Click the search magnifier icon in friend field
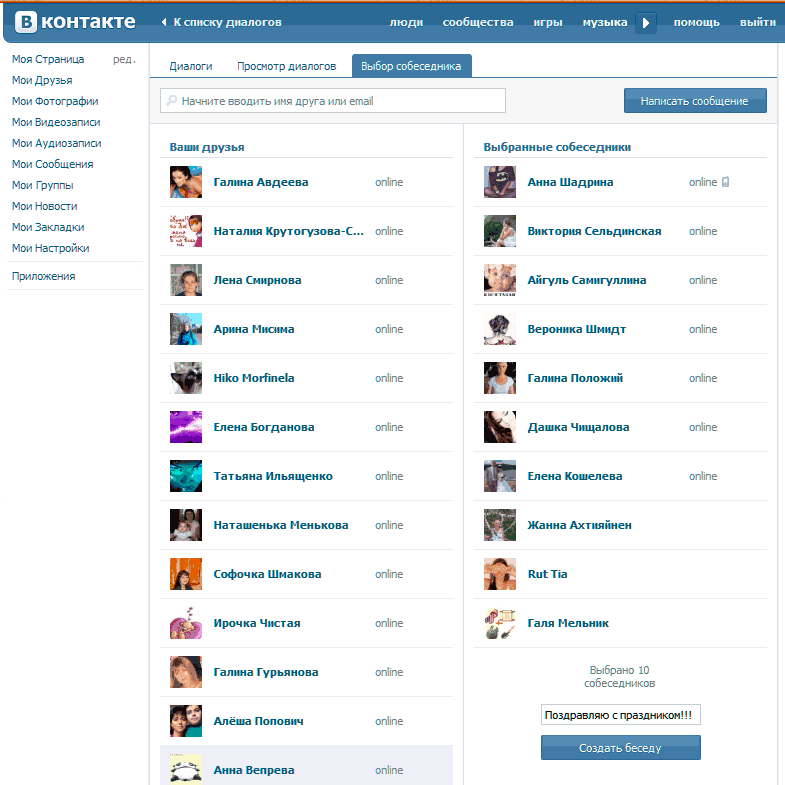The image size is (785, 785). [x=172, y=101]
